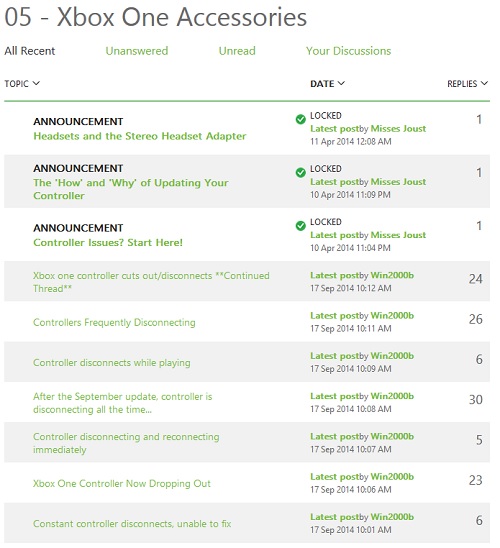This screenshot has height=548, width=500.
Task: Open Constant controller disconnects, unable to fix
Action: click(x=132, y=524)
